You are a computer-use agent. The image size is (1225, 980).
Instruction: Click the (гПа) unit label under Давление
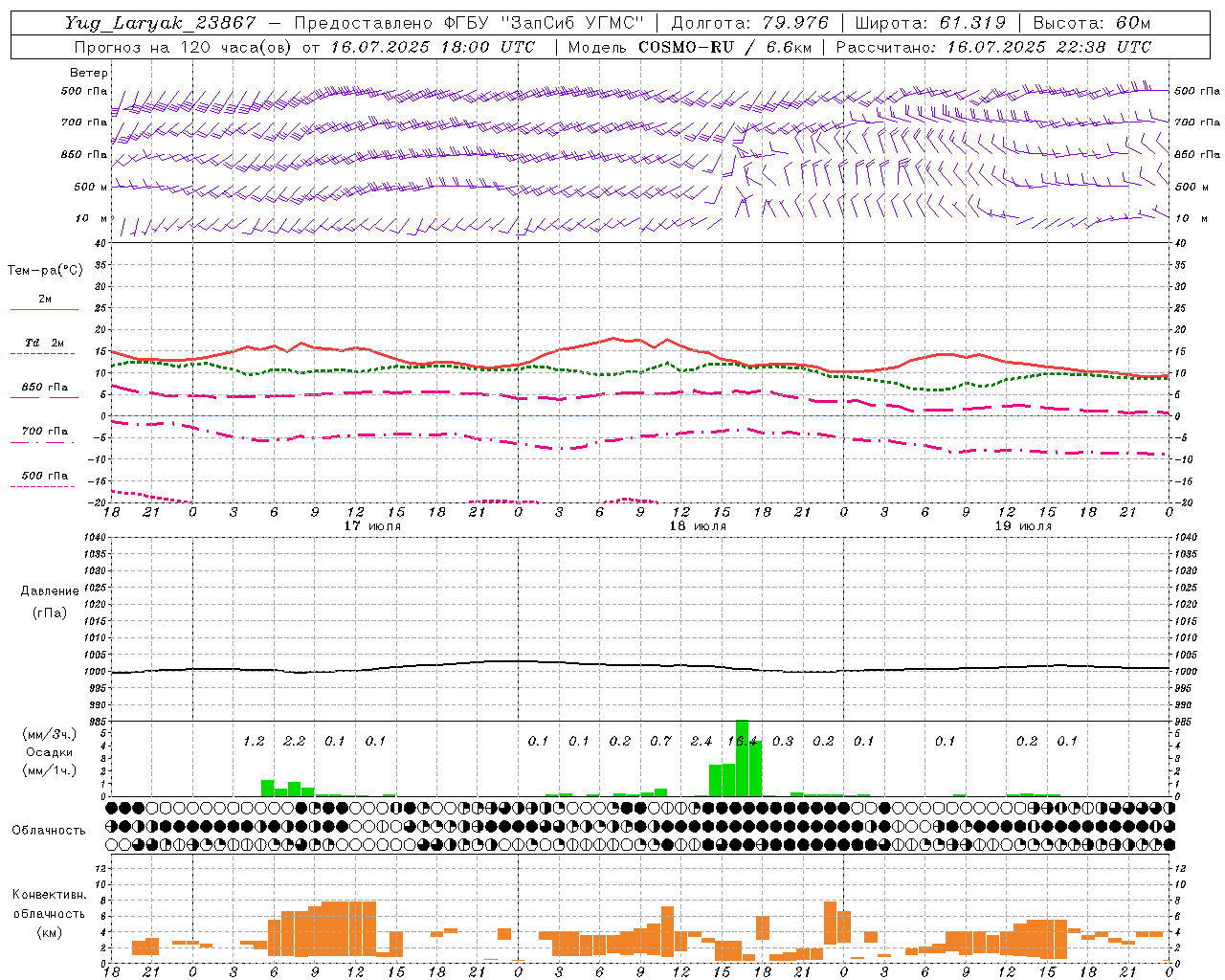pos(50,612)
